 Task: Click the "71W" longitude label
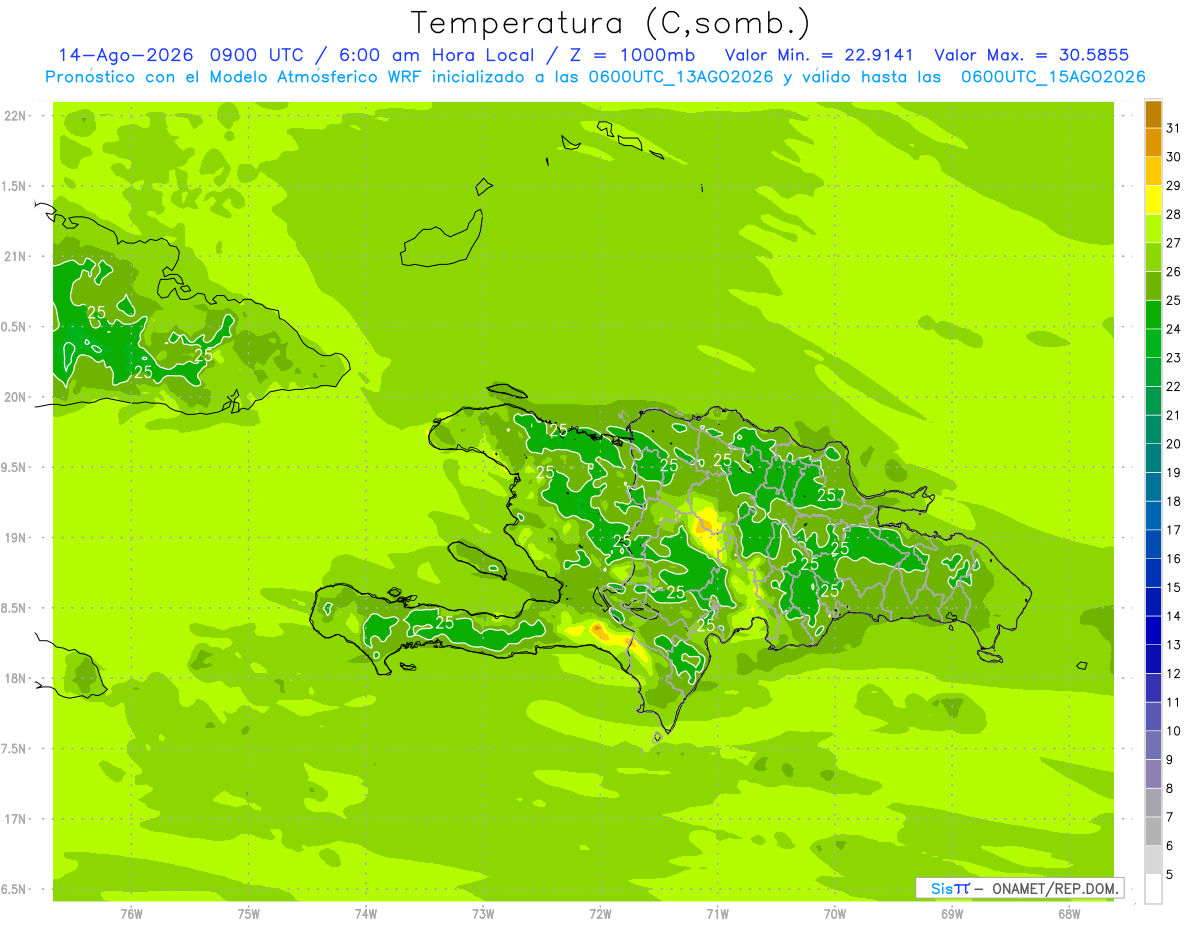pyautogui.click(x=717, y=914)
